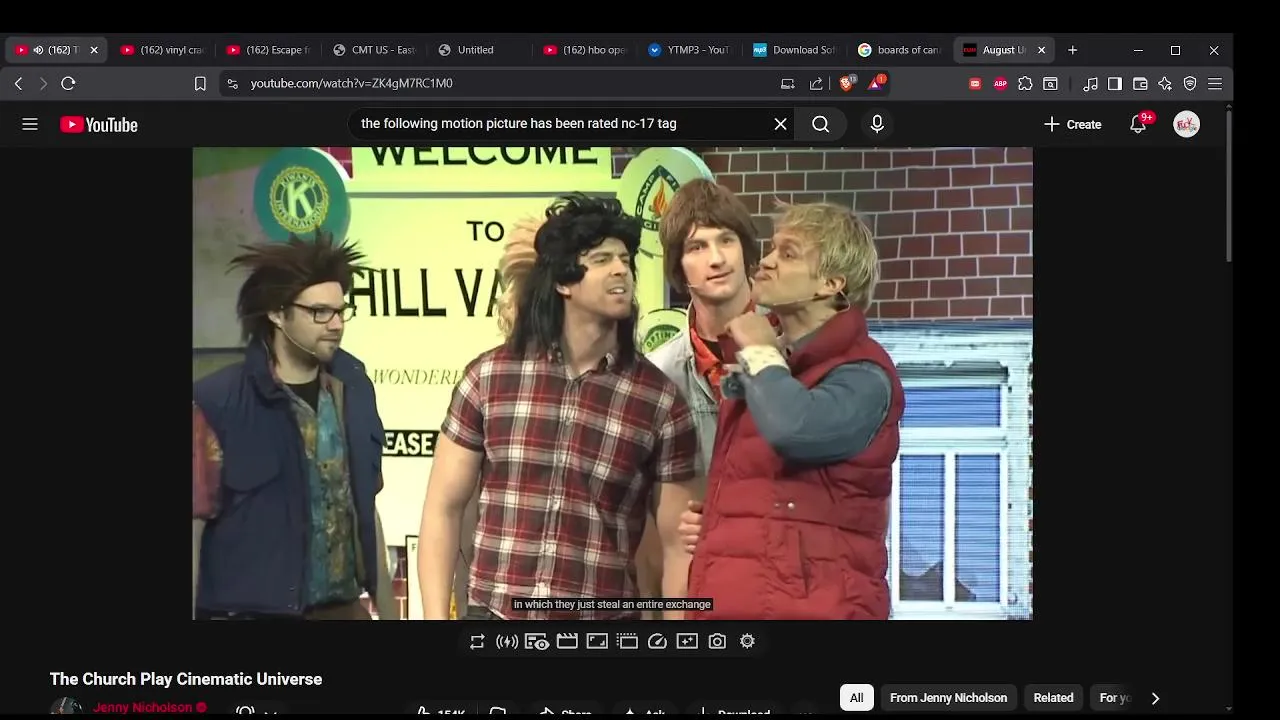Toggle the loop video icon below the player

(477, 642)
